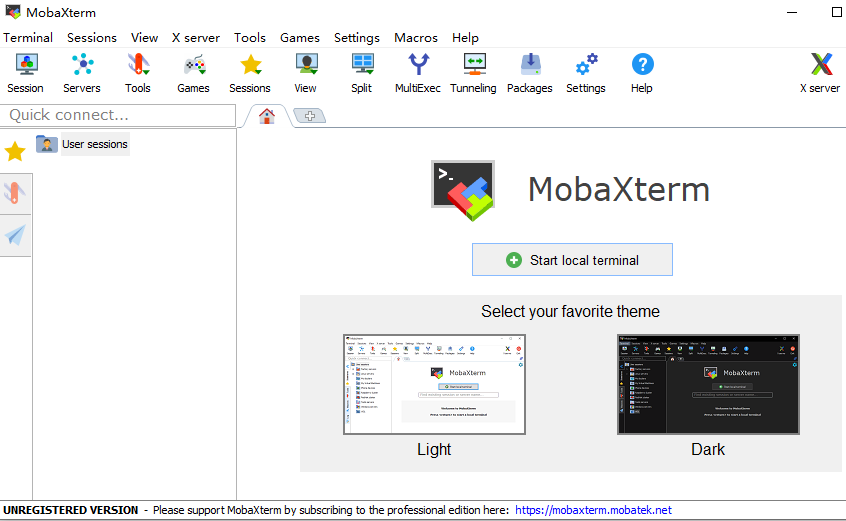Viewport: 846px width, 521px height.
Task: Click the User sessions folder icon
Action: pos(47,144)
